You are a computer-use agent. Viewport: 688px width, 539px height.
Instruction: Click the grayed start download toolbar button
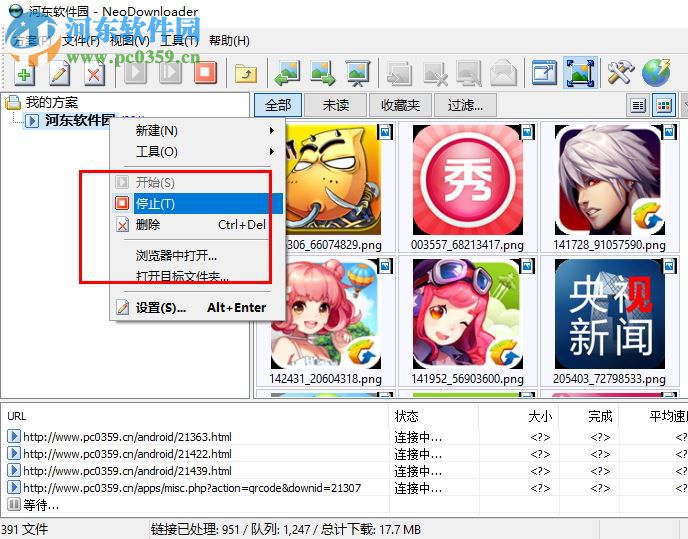pyautogui.click(x=136, y=72)
